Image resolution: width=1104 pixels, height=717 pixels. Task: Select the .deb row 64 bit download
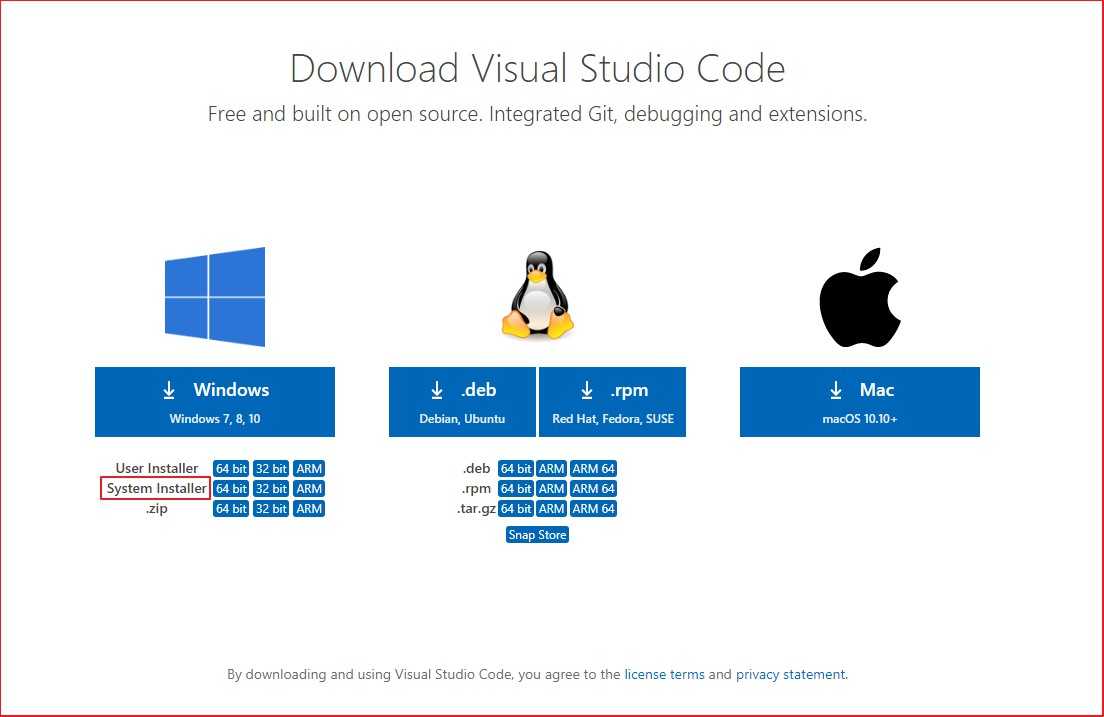point(515,468)
